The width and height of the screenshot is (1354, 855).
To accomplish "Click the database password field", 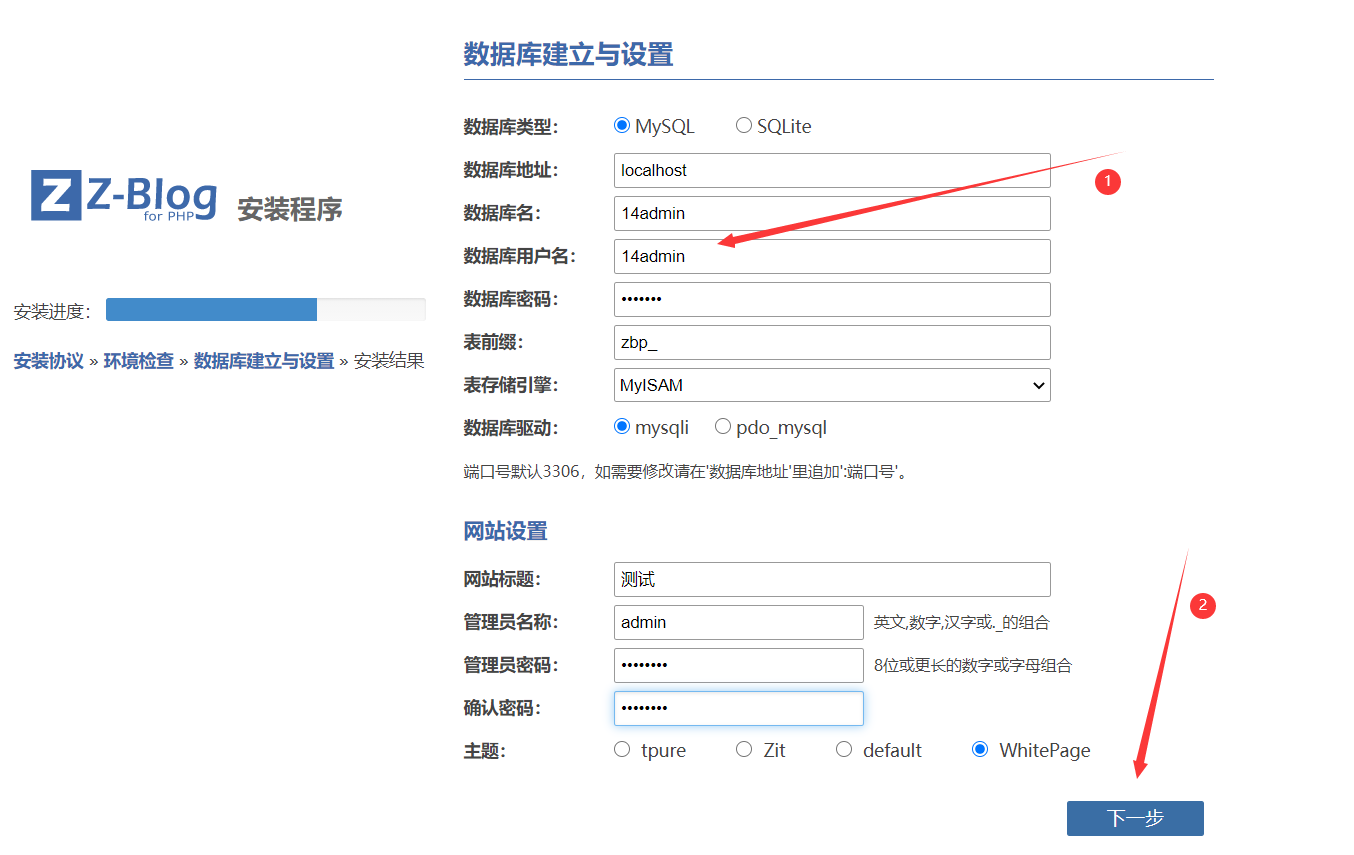I will pos(832,299).
